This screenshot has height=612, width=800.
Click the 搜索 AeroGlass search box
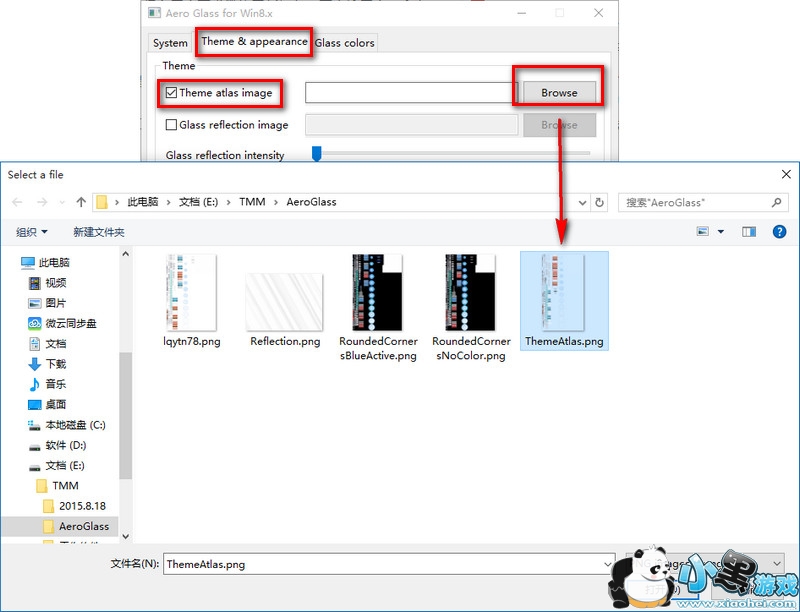click(x=703, y=202)
